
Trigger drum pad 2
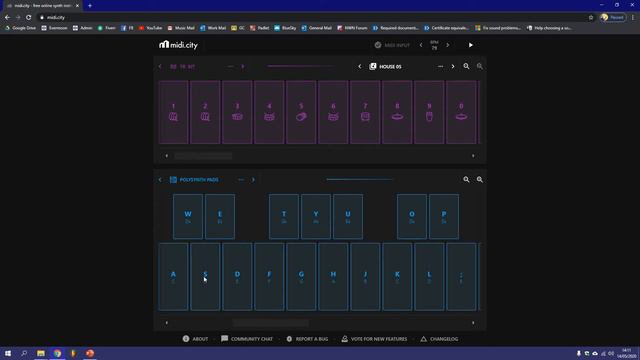[205, 112]
